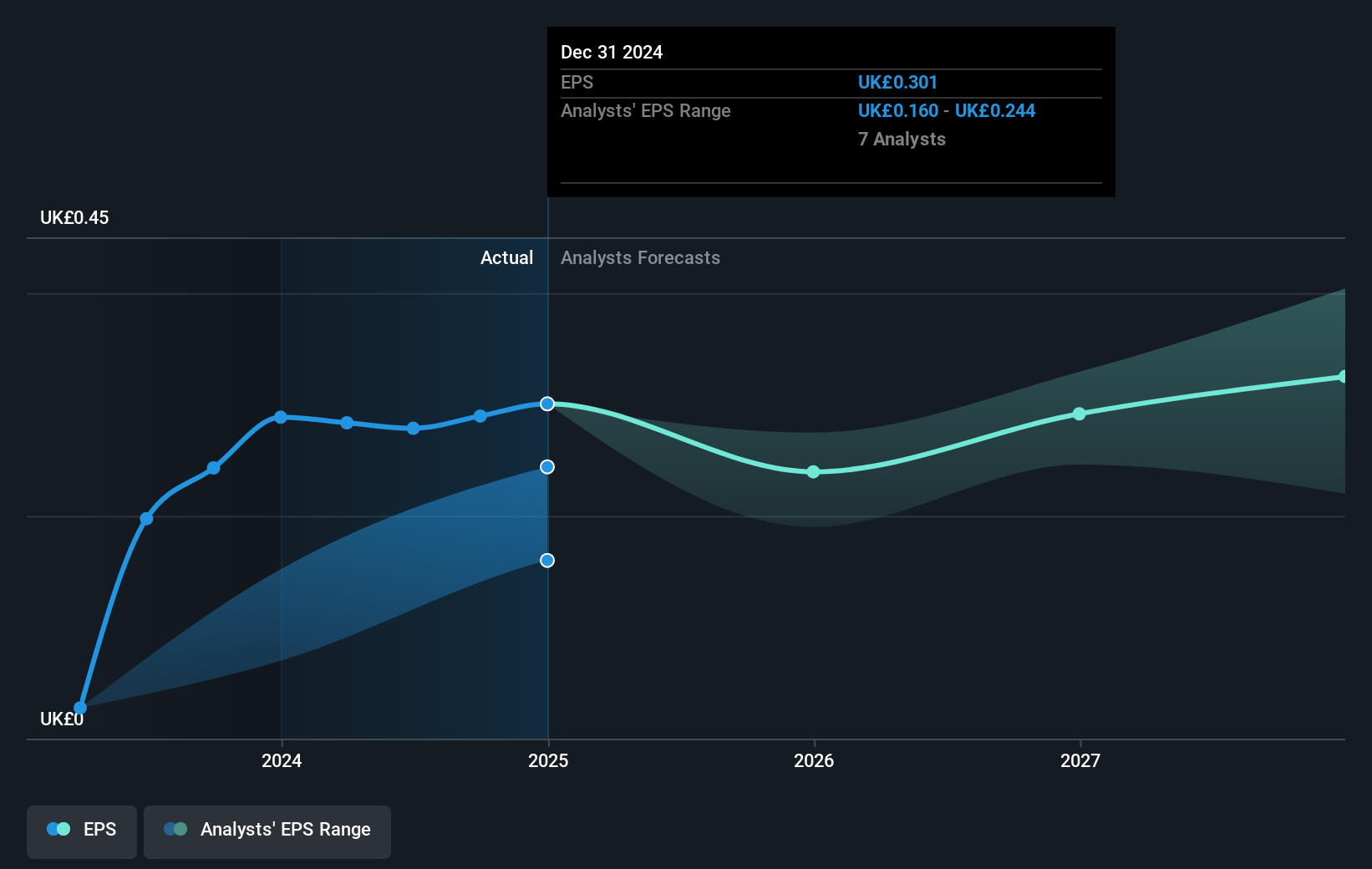Toggle the EPS legend button

(x=82, y=831)
